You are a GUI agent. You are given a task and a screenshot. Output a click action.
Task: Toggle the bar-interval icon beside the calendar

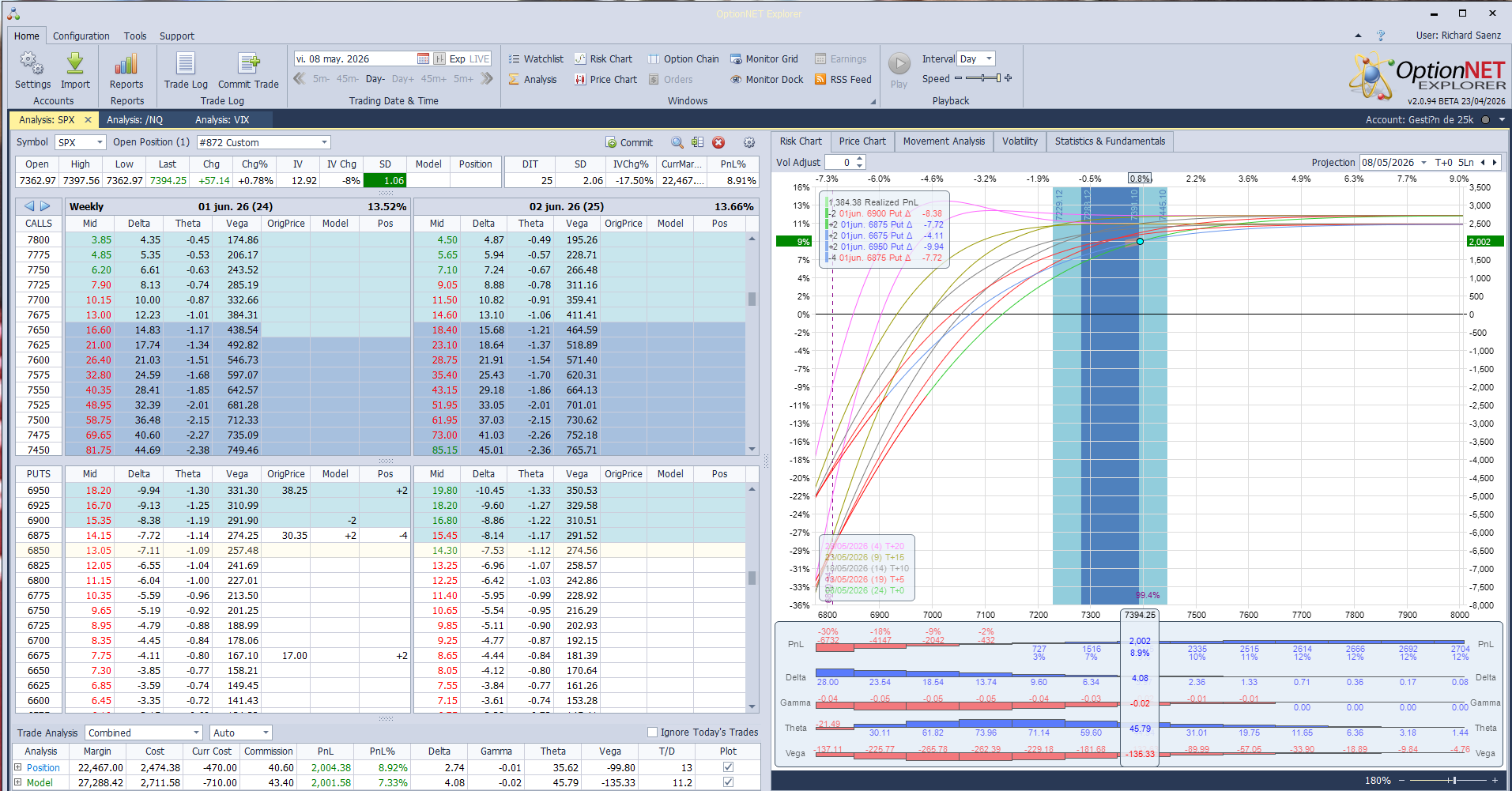[x=439, y=58]
